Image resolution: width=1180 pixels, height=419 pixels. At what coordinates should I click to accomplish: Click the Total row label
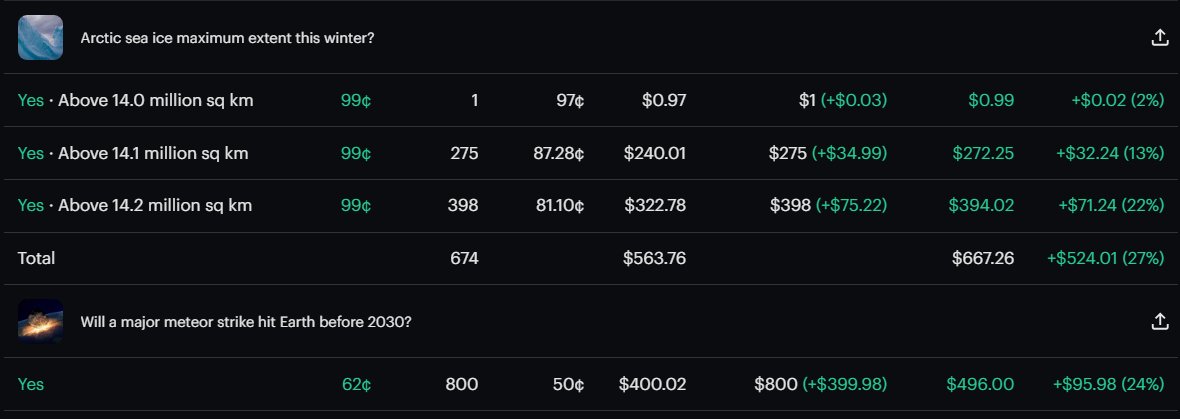[x=36, y=258]
